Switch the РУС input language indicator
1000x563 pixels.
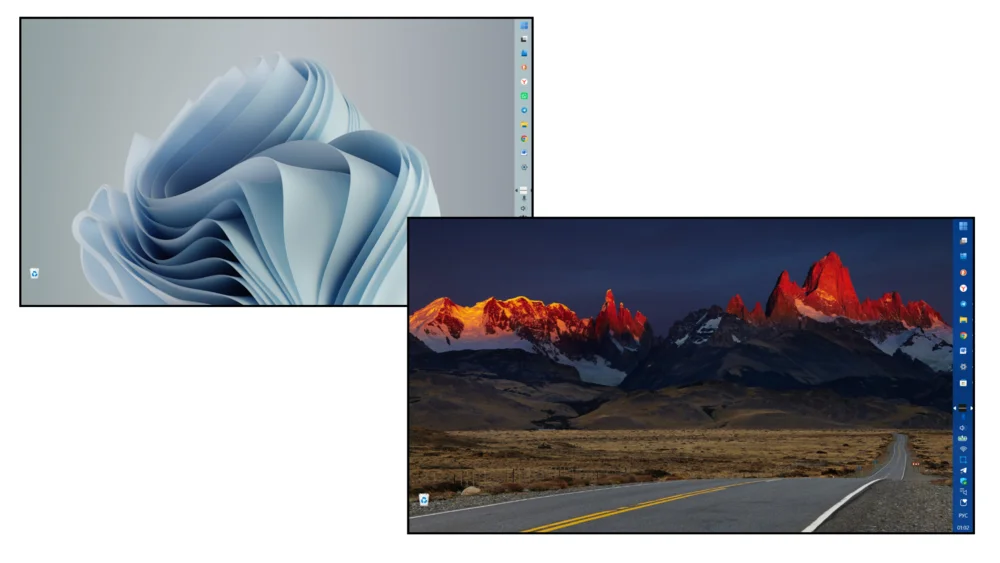[x=963, y=516]
